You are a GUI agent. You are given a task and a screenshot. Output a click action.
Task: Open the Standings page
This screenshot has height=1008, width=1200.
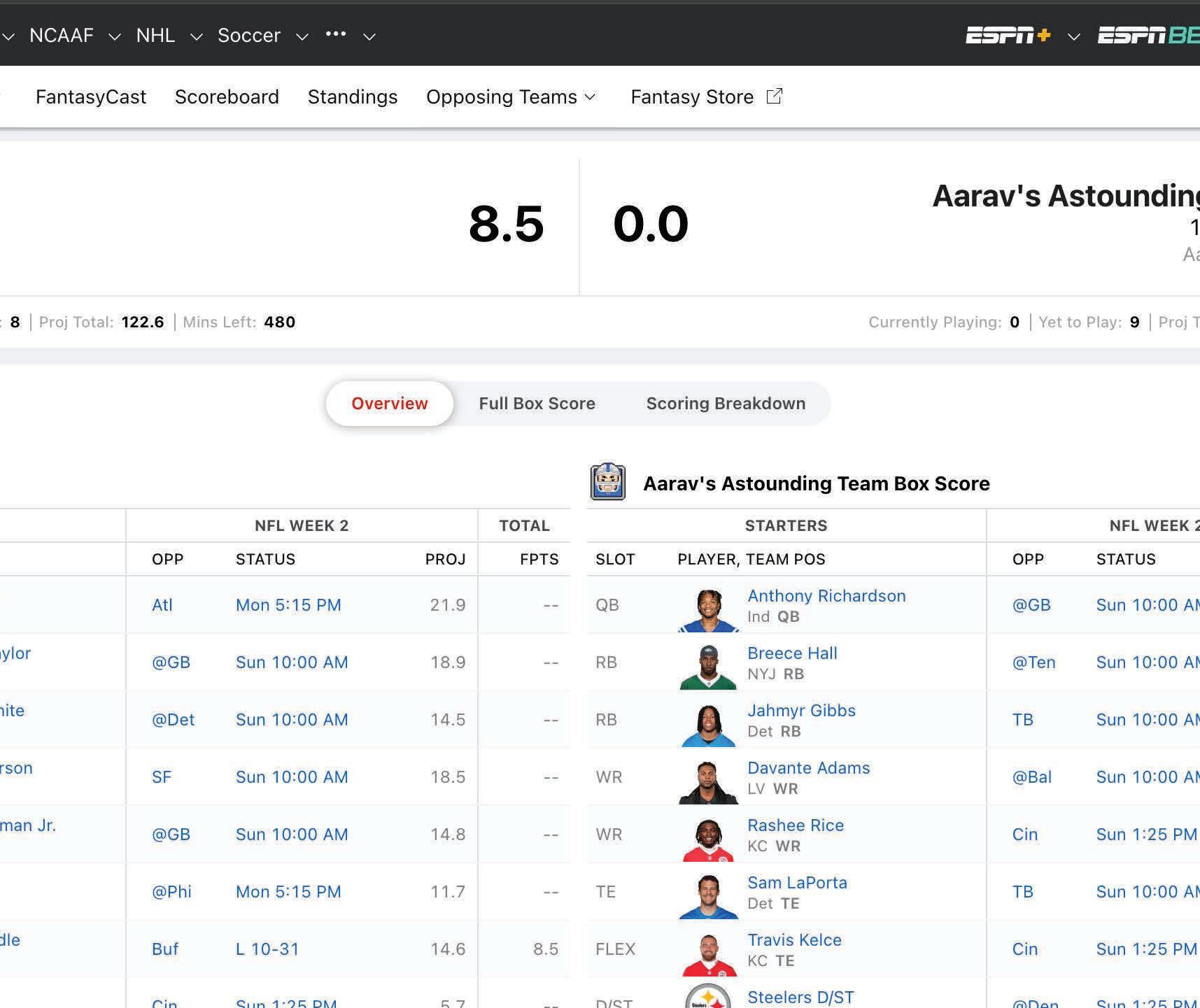[x=353, y=97]
